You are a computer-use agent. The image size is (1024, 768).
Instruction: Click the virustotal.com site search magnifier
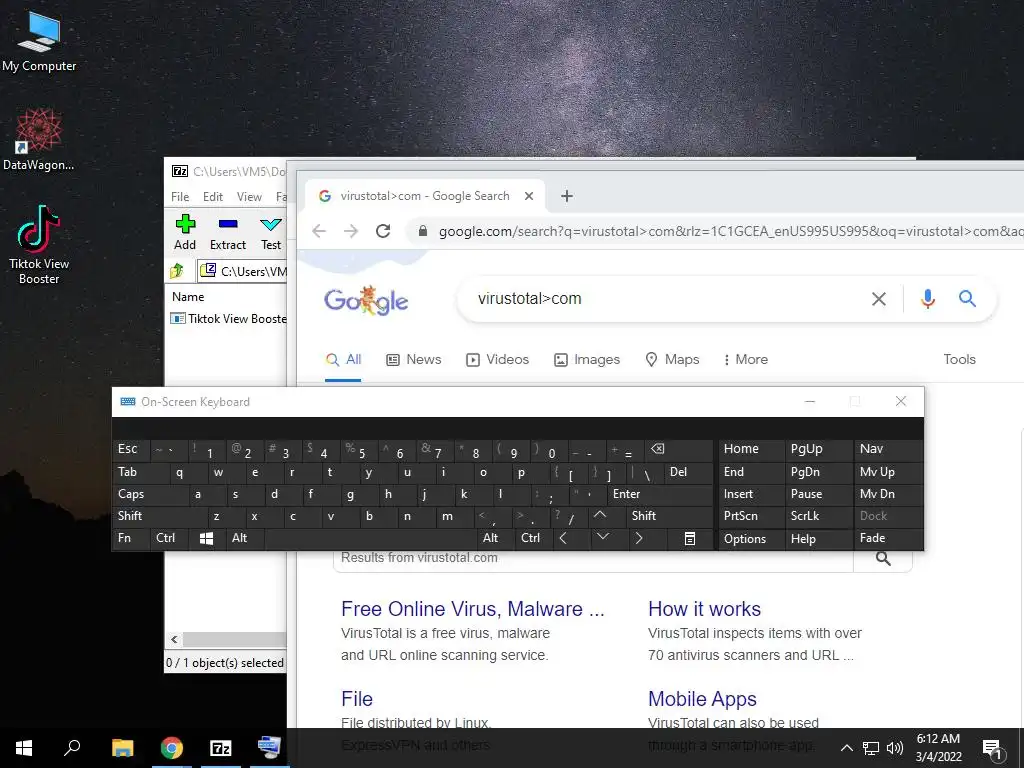coord(883,558)
